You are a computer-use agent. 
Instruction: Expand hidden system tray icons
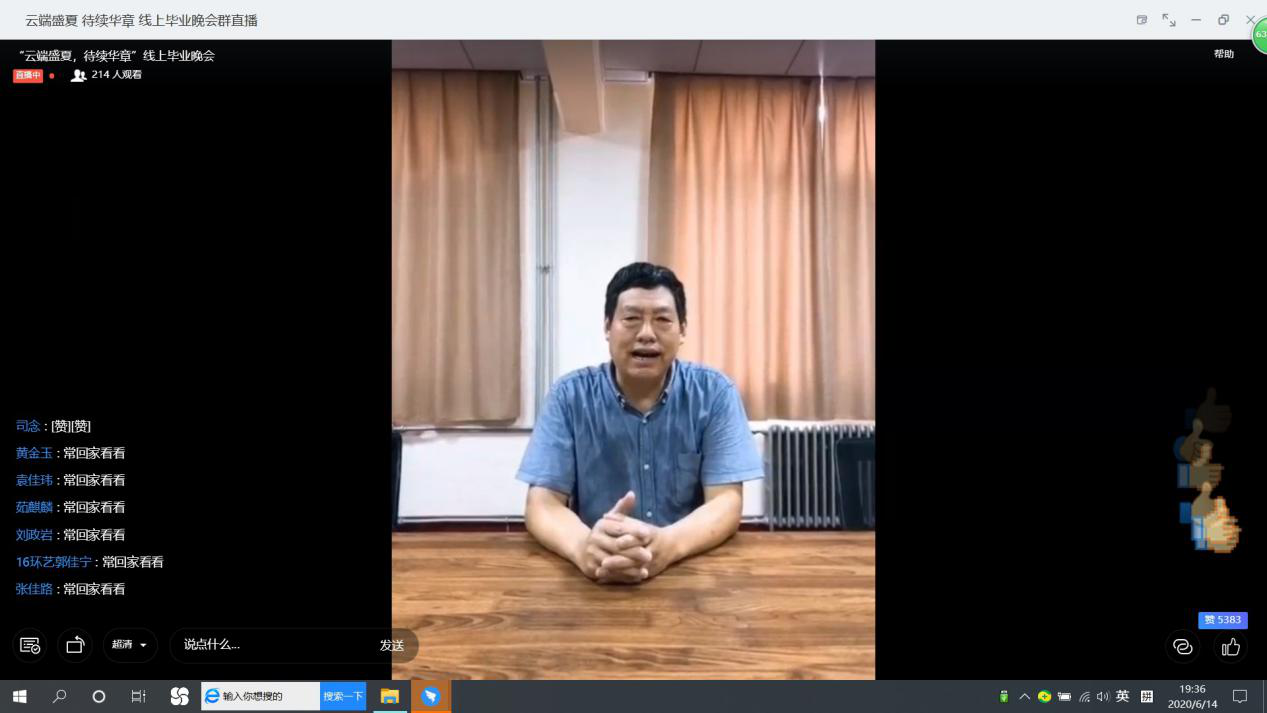[1024, 697]
